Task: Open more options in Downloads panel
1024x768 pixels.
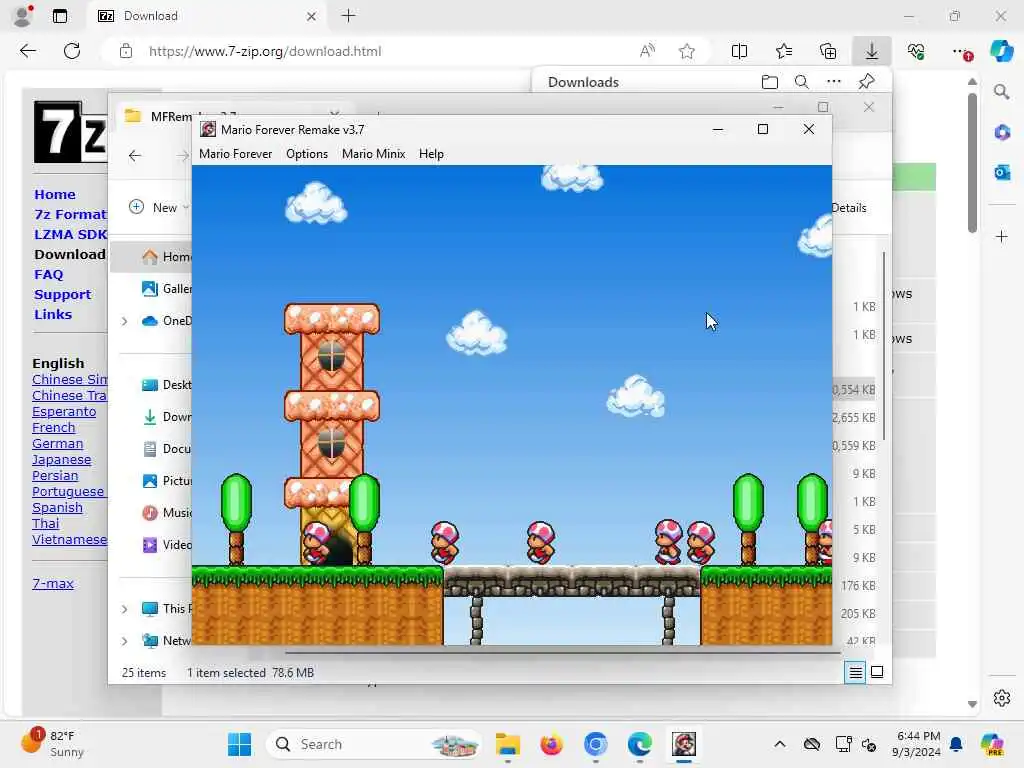Action: pos(834,82)
